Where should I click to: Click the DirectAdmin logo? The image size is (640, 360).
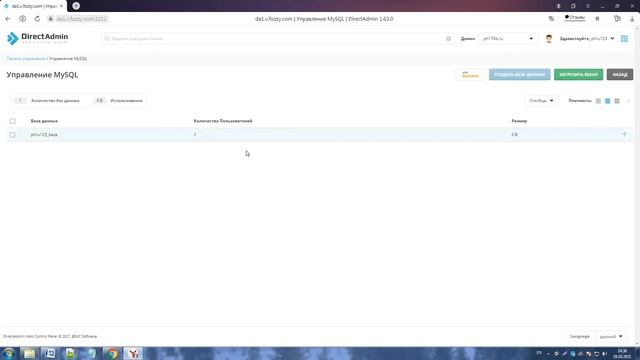[38, 38]
